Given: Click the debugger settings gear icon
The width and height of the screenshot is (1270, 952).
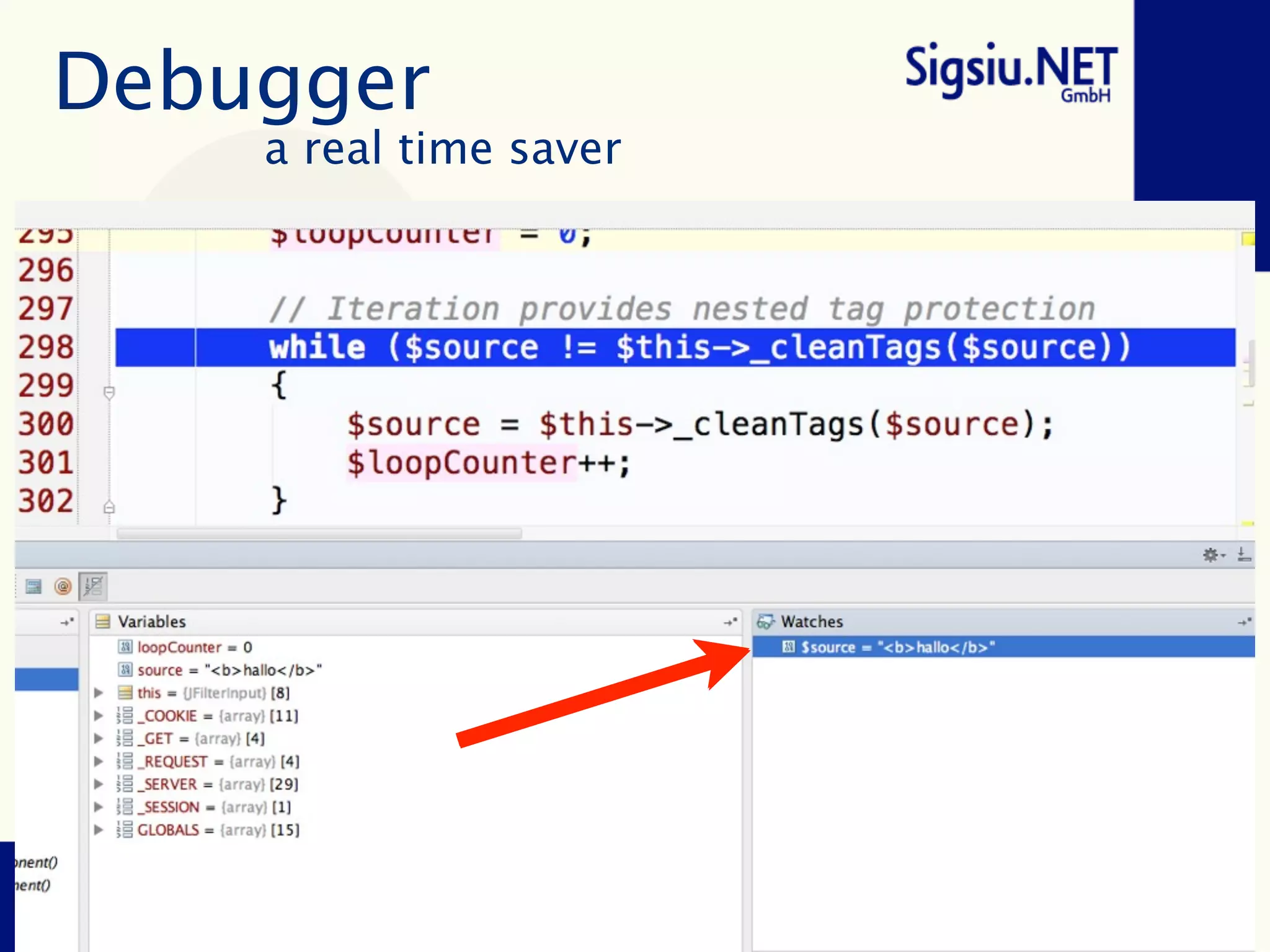Looking at the screenshot, I should (1214, 555).
